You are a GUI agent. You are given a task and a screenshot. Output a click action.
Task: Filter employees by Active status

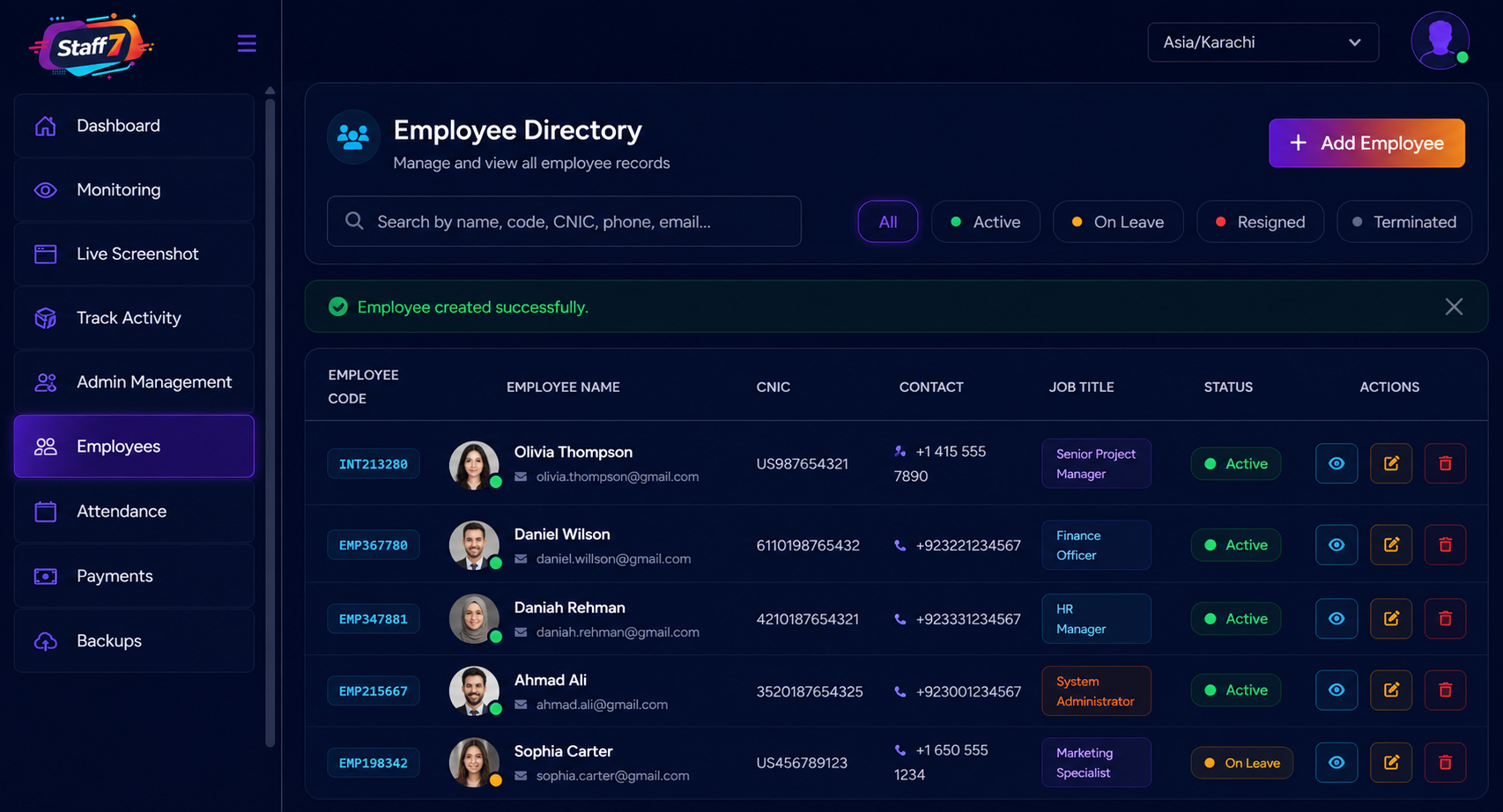985,222
